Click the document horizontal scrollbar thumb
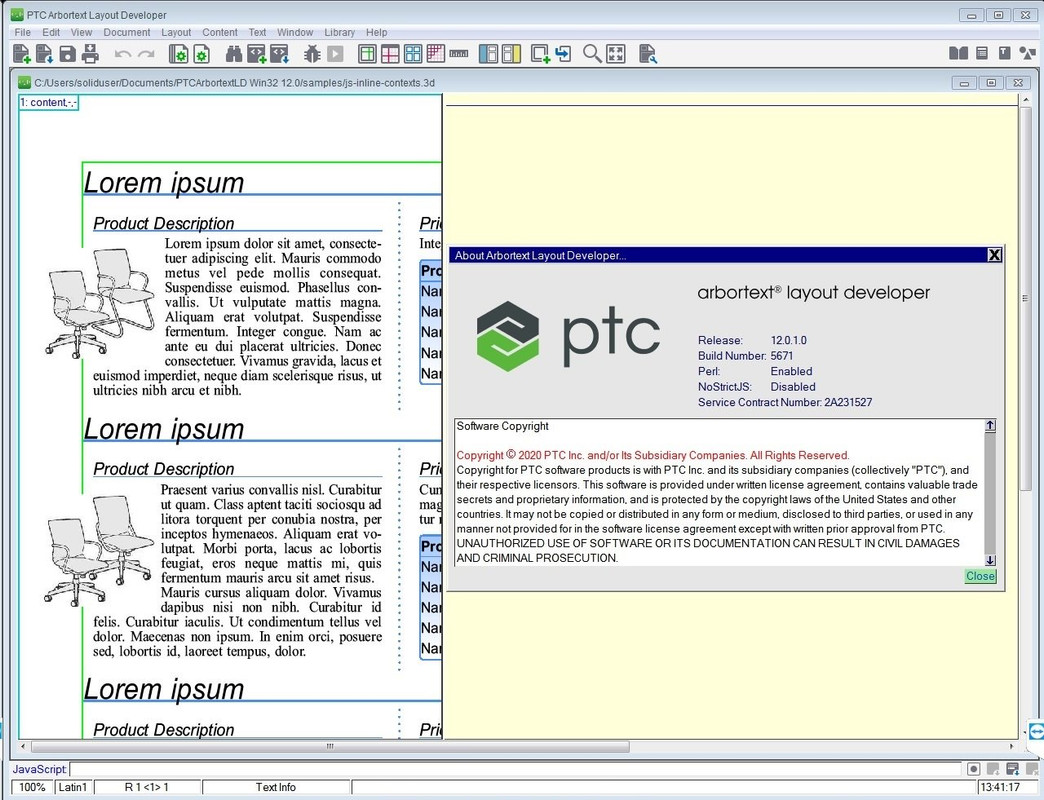This screenshot has height=800, width=1044. pyautogui.click(x=330, y=747)
